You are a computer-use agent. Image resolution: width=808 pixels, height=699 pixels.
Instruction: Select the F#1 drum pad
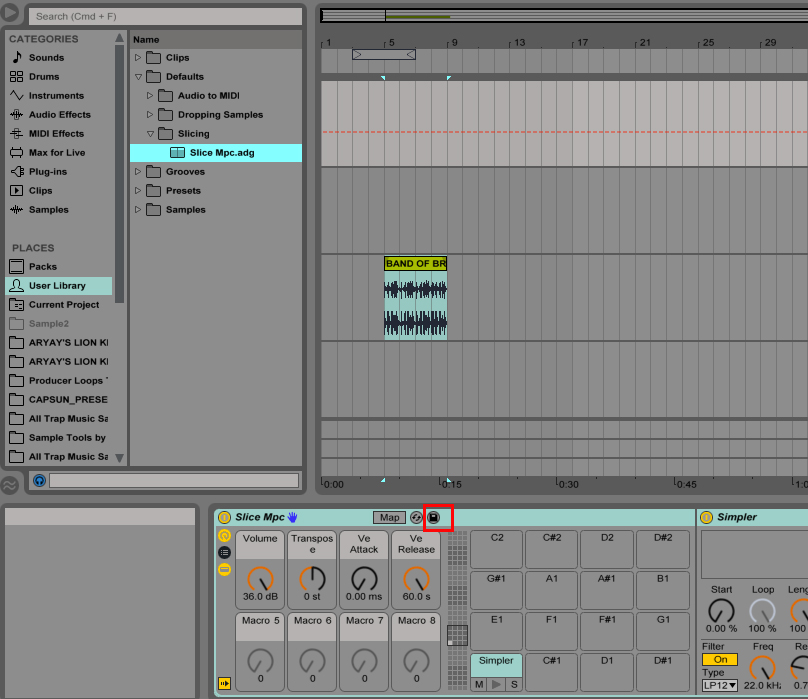pyautogui.click(x=607, y=631)
